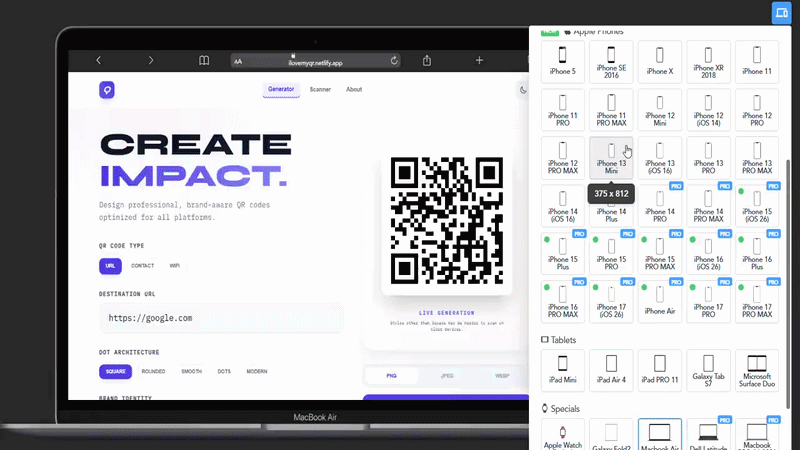Screen dimensions: 800x450
Task: Select the Rounded dot architecture option
Action: click(x=153, y=371)
